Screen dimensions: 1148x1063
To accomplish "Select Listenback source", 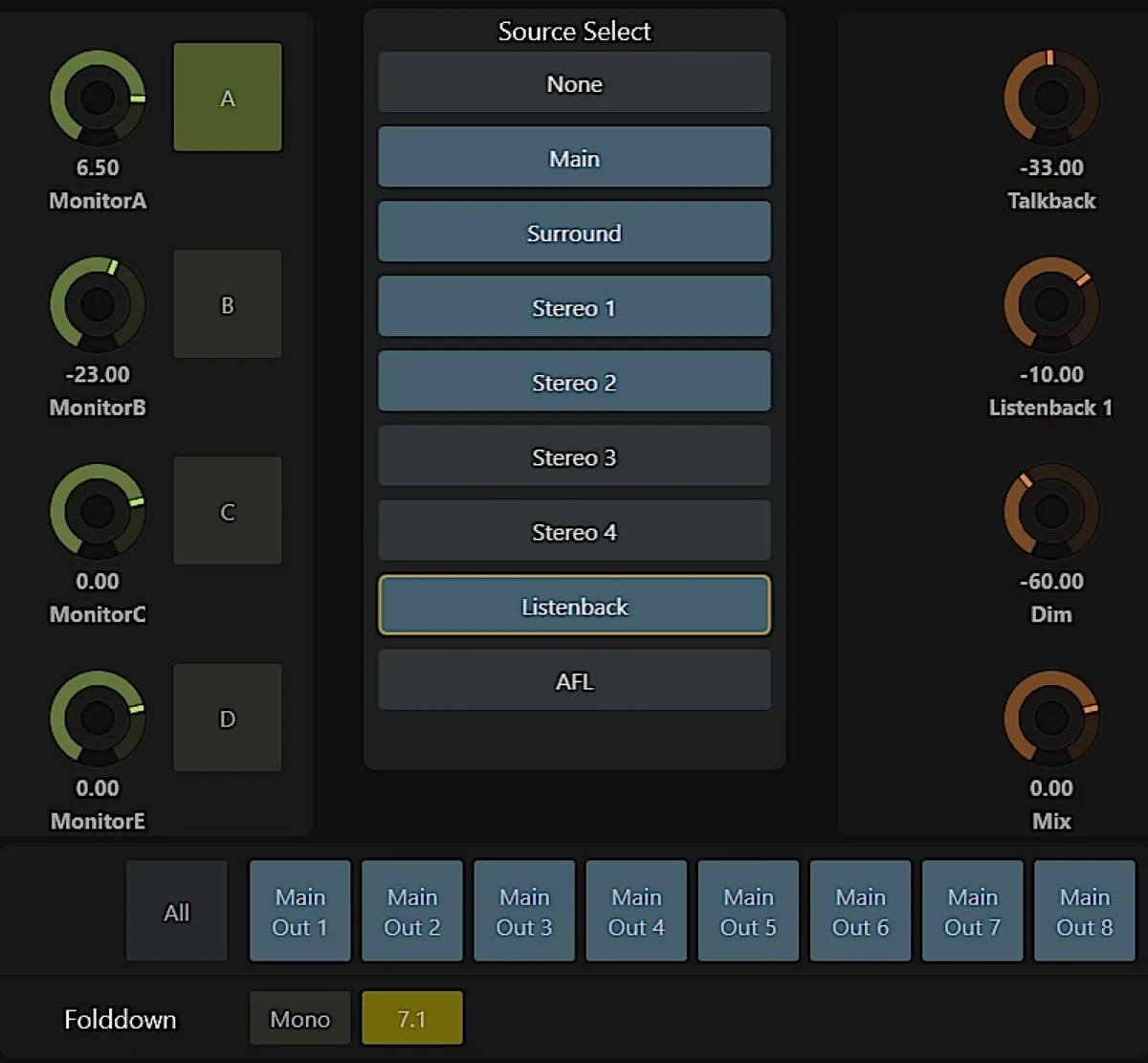I will [574, 606].
